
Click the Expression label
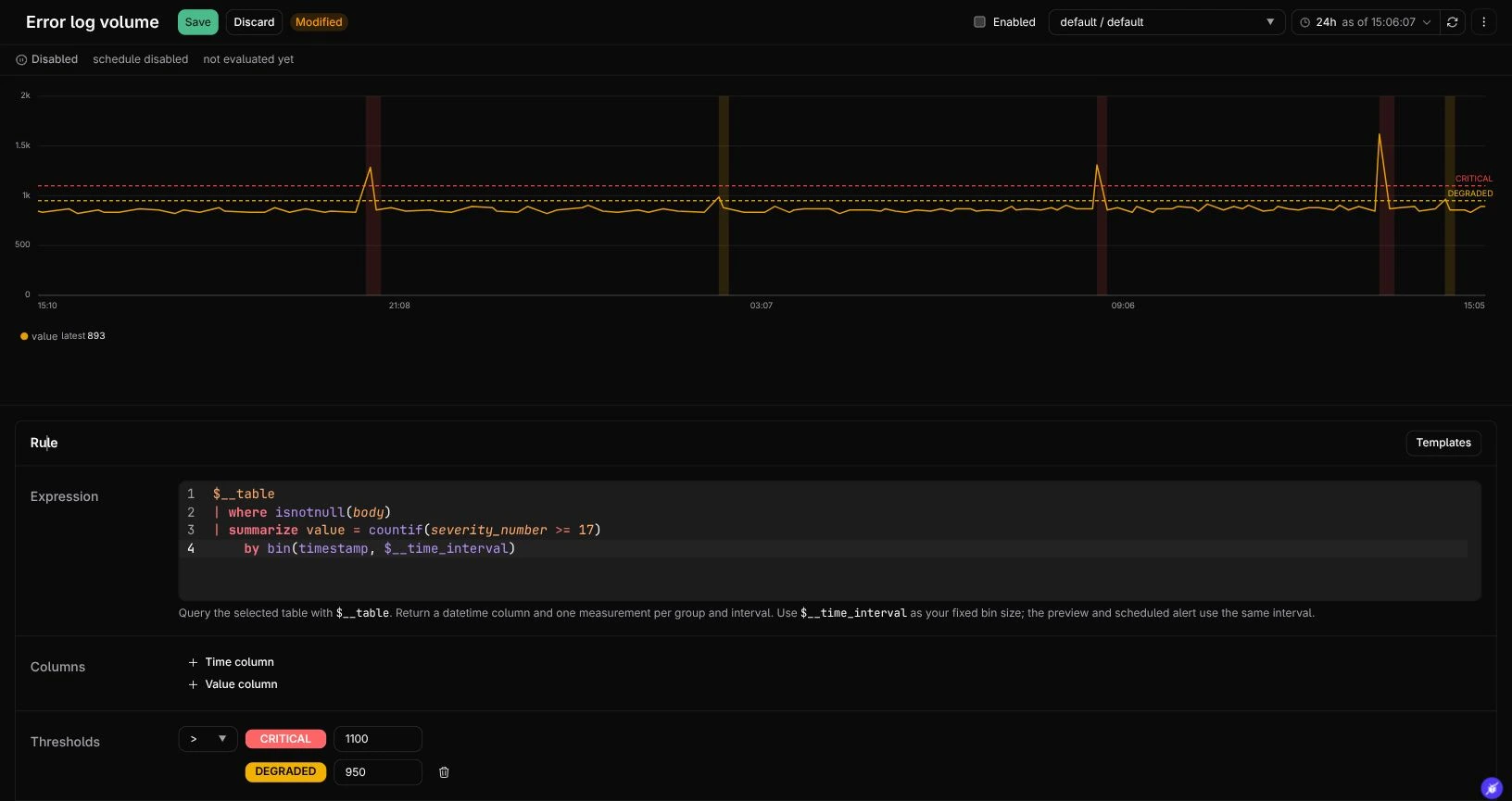64,496
